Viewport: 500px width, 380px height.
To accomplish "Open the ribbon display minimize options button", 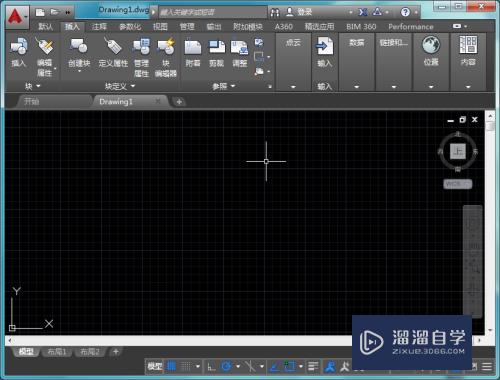I will [x=460, y=26].
